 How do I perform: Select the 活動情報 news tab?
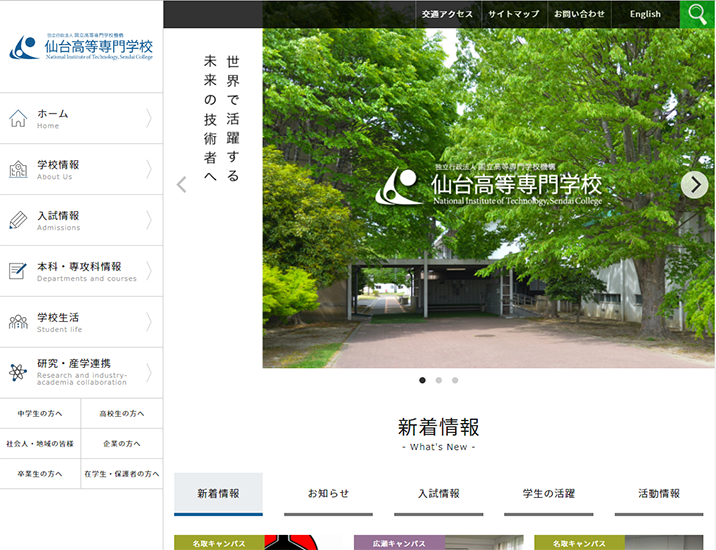coord(659,494)
